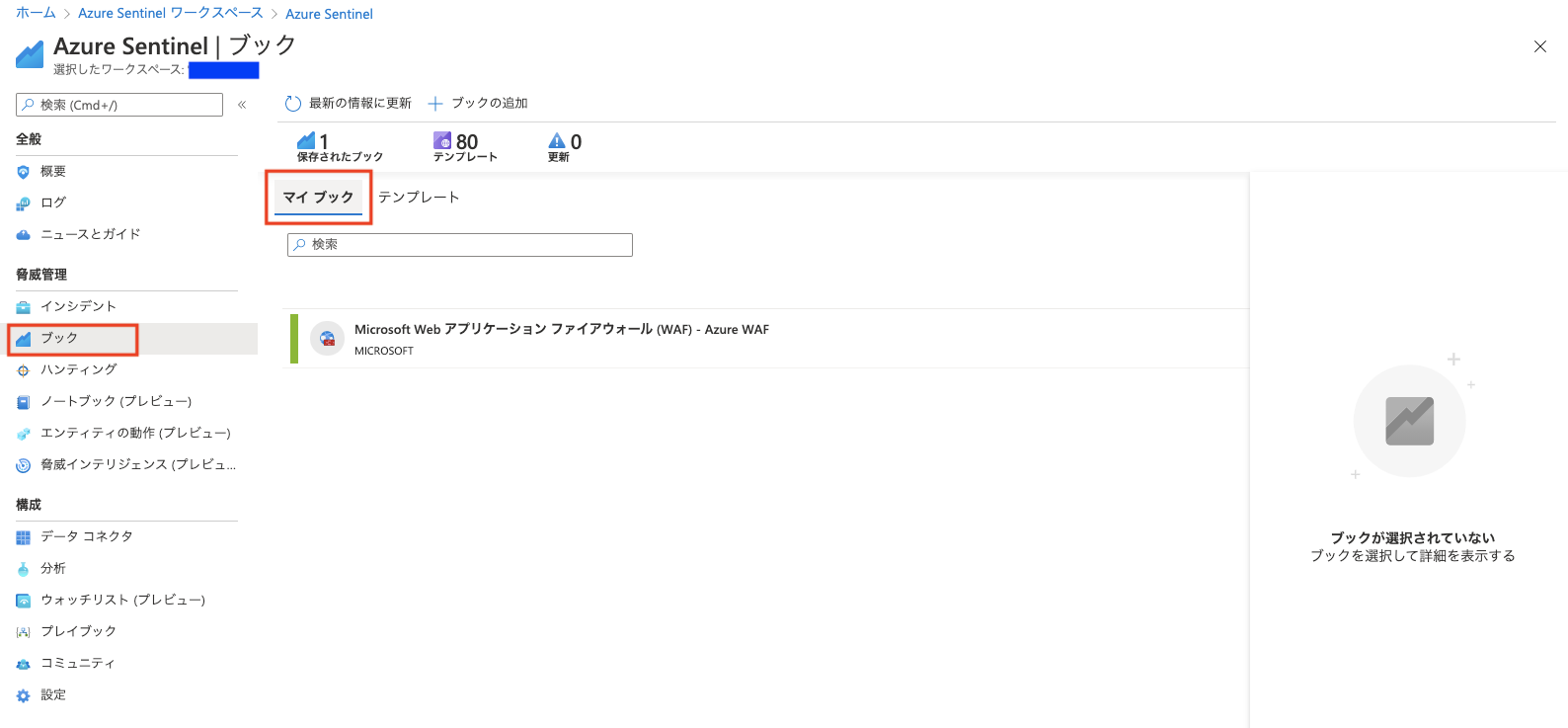This screenshot has height=728, width=1568.
Task: Click the refresh icon beside 最新の情報に更新
Action: [x=293, y=104]
